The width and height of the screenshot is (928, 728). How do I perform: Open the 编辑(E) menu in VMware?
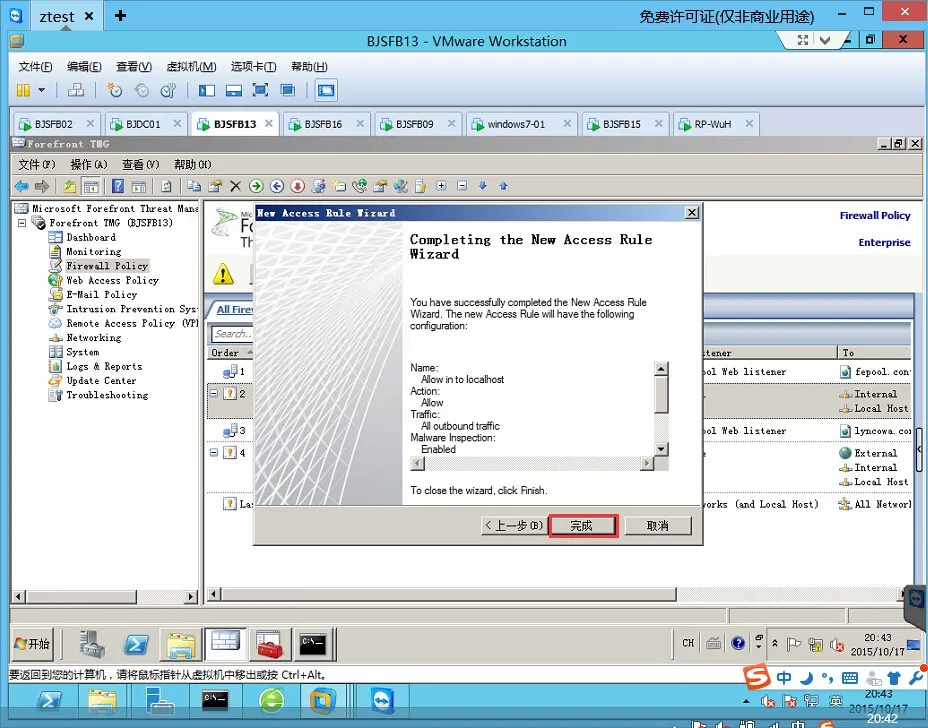84,66
